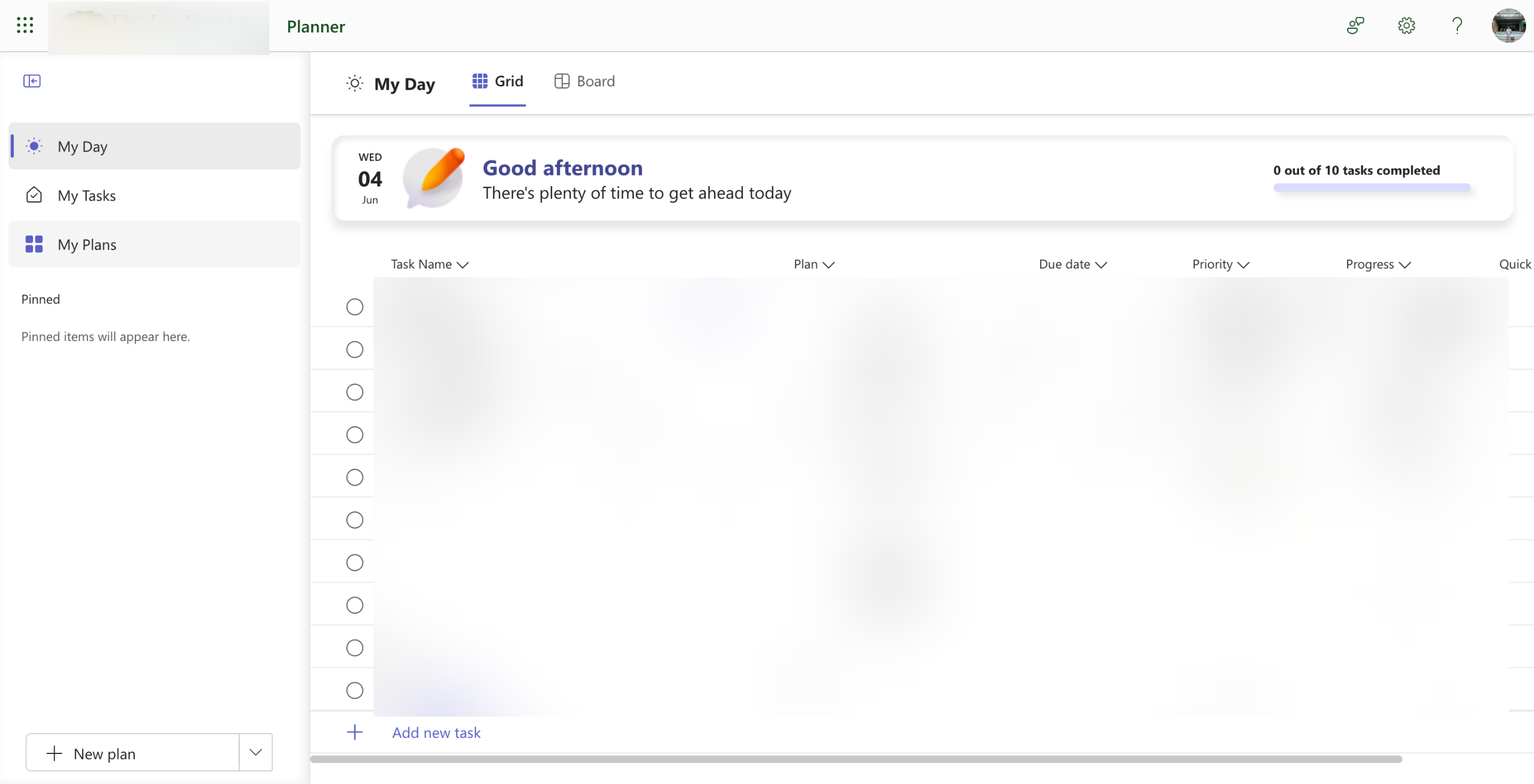
Task: Click the tasks completed progress bar
Action: [1372, 188]
